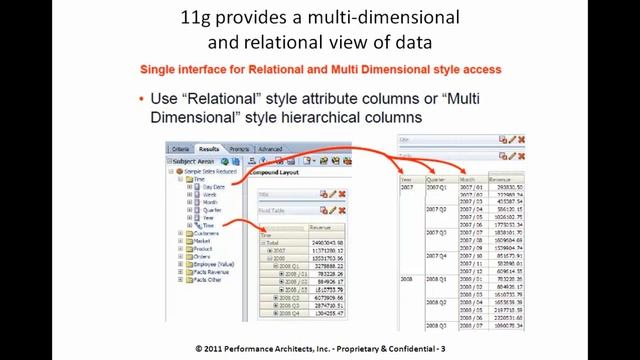The height and width of the screenshot is (360, 640).
Task: Collapse the Sample Sales Reduced tree node
Action: pos(171,171)
